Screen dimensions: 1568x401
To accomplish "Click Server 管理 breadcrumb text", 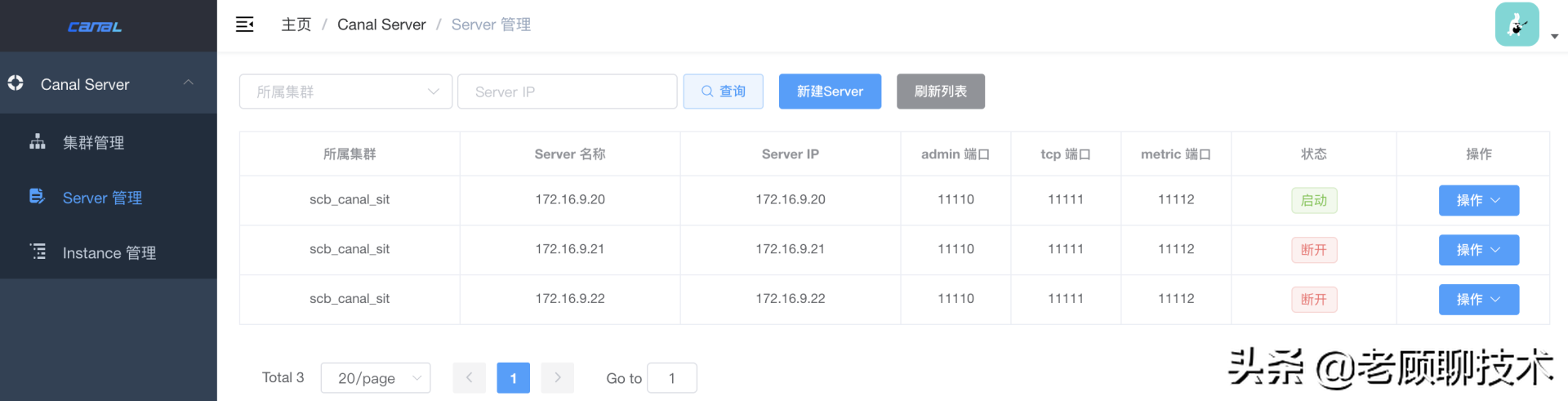I will pos(491,25).
